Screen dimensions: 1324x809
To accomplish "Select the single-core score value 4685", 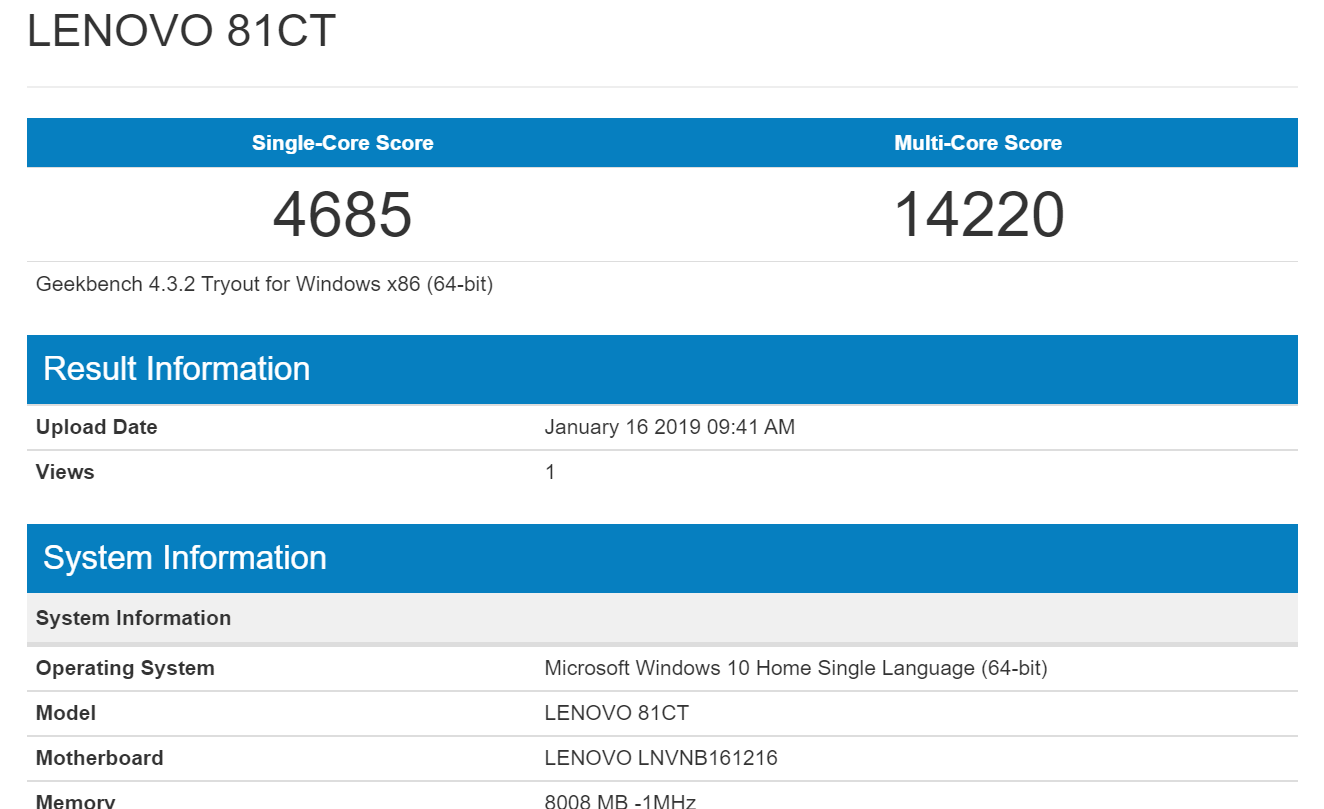I will pos(342,214).
